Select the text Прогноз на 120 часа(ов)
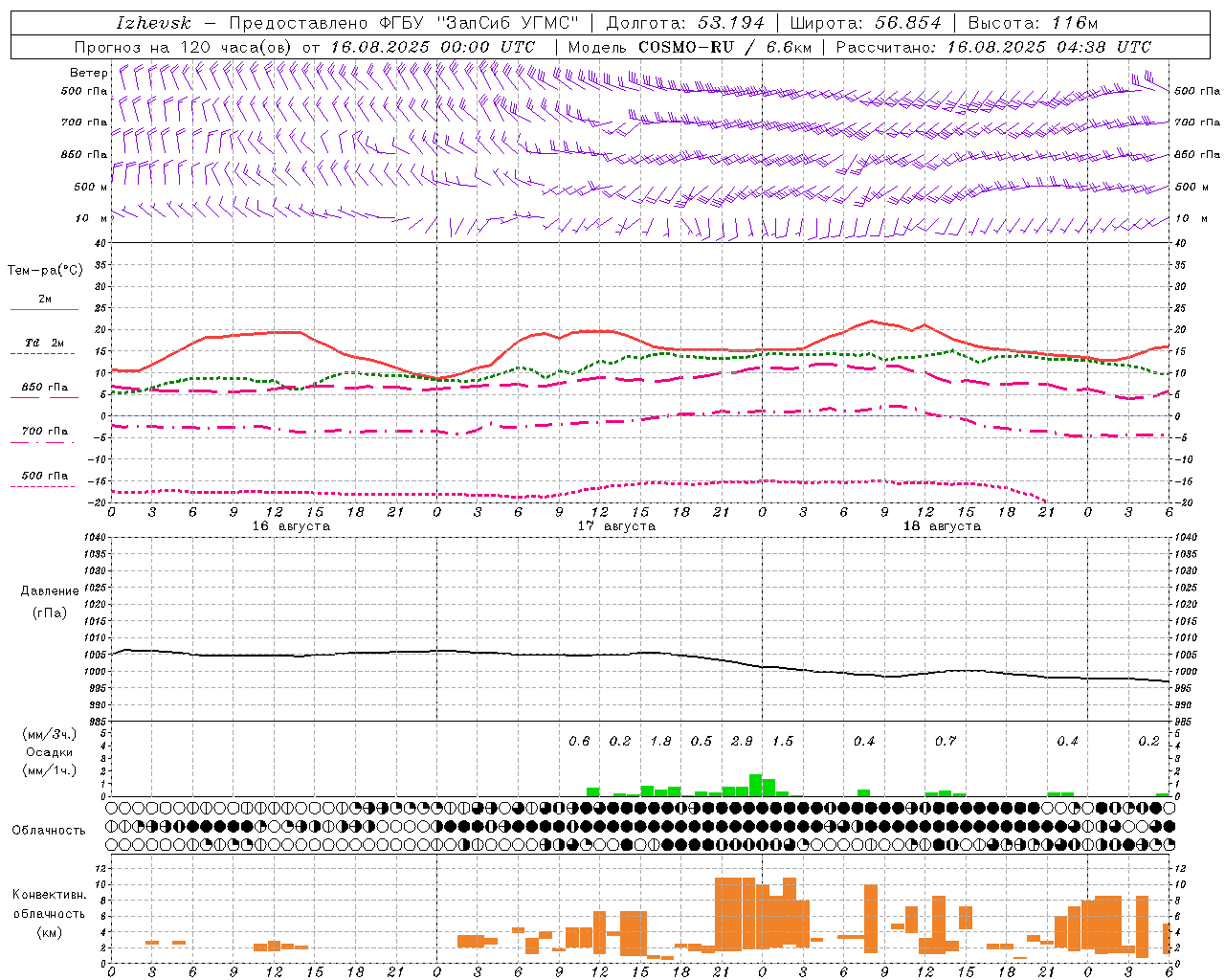The width and height of the screenshot is (1225, 980). [184, 47]
